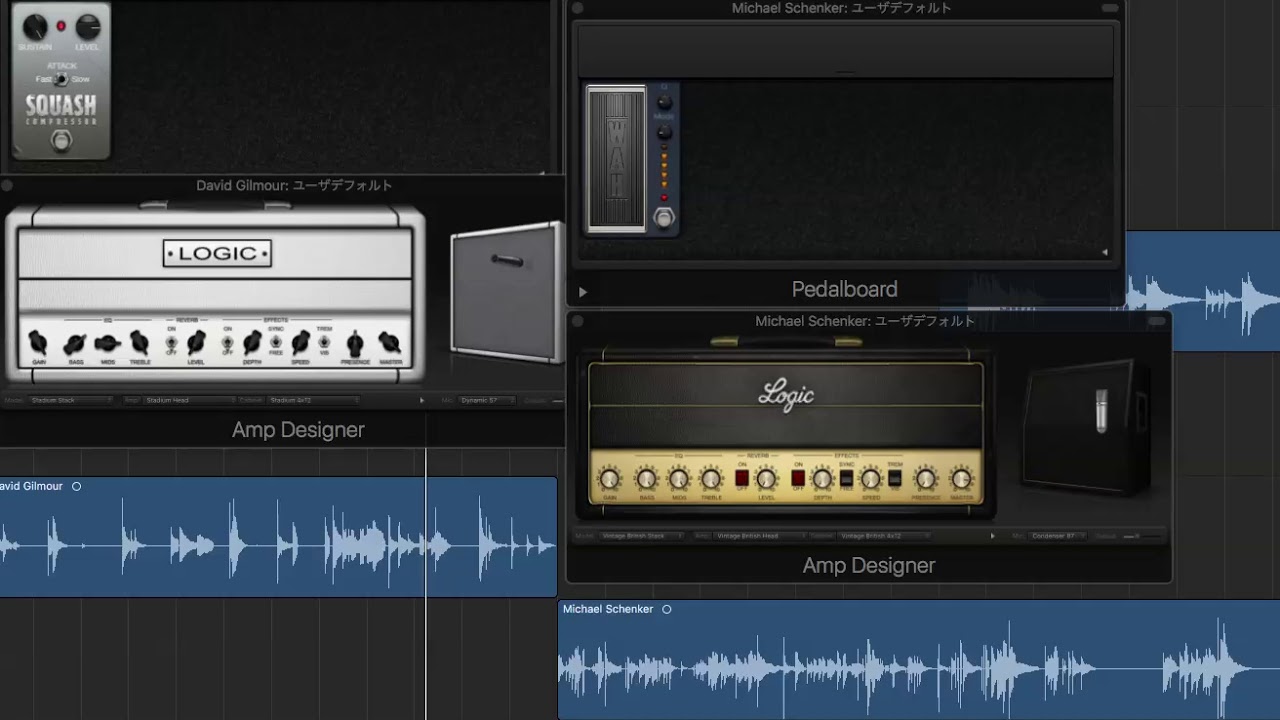Click the Michael Schenker Pedalboard window title
Image resolution: width=1280 pixels, height=720 pixels.
coord(842,8)
